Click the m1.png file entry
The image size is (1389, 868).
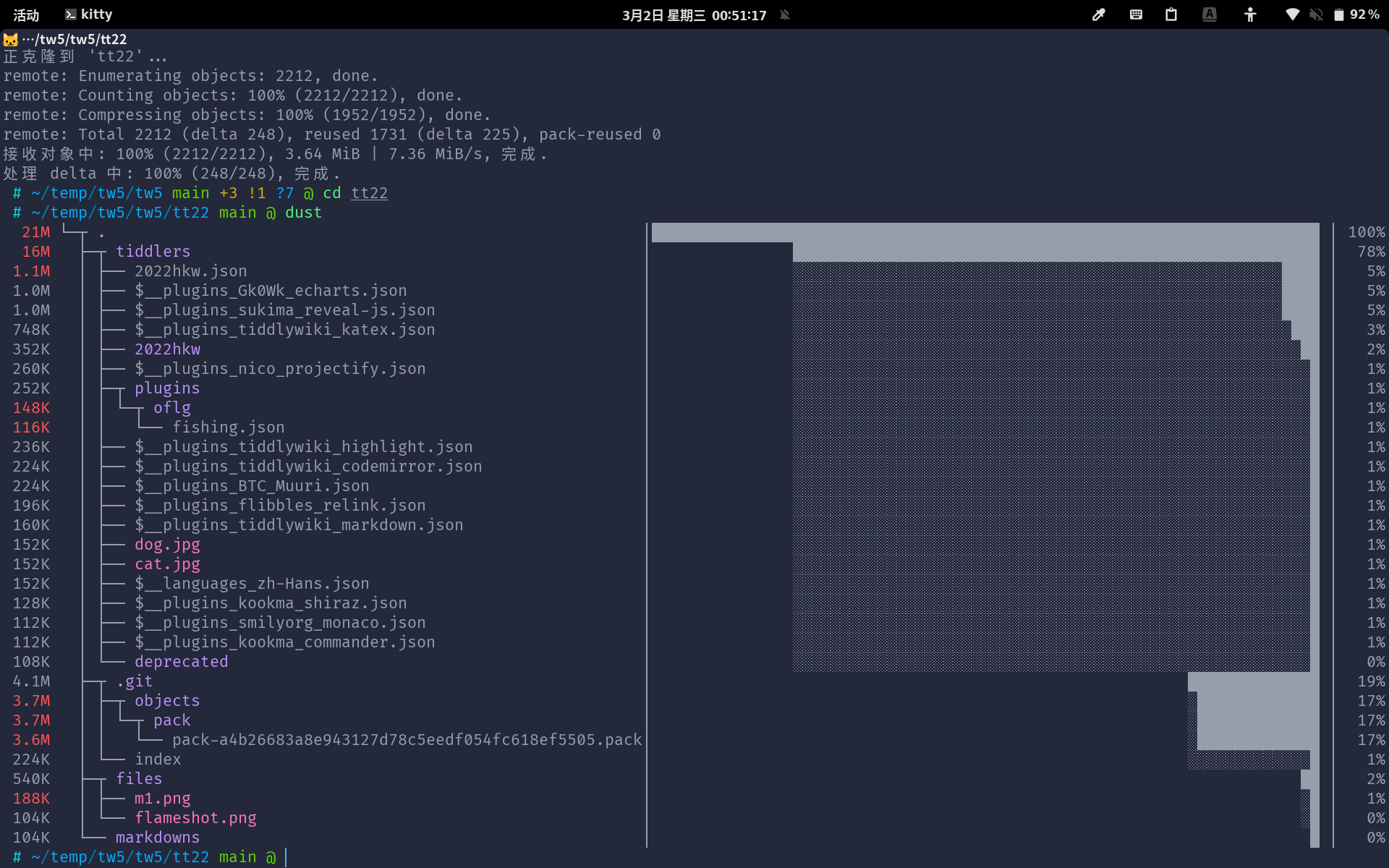pos(163,799)
